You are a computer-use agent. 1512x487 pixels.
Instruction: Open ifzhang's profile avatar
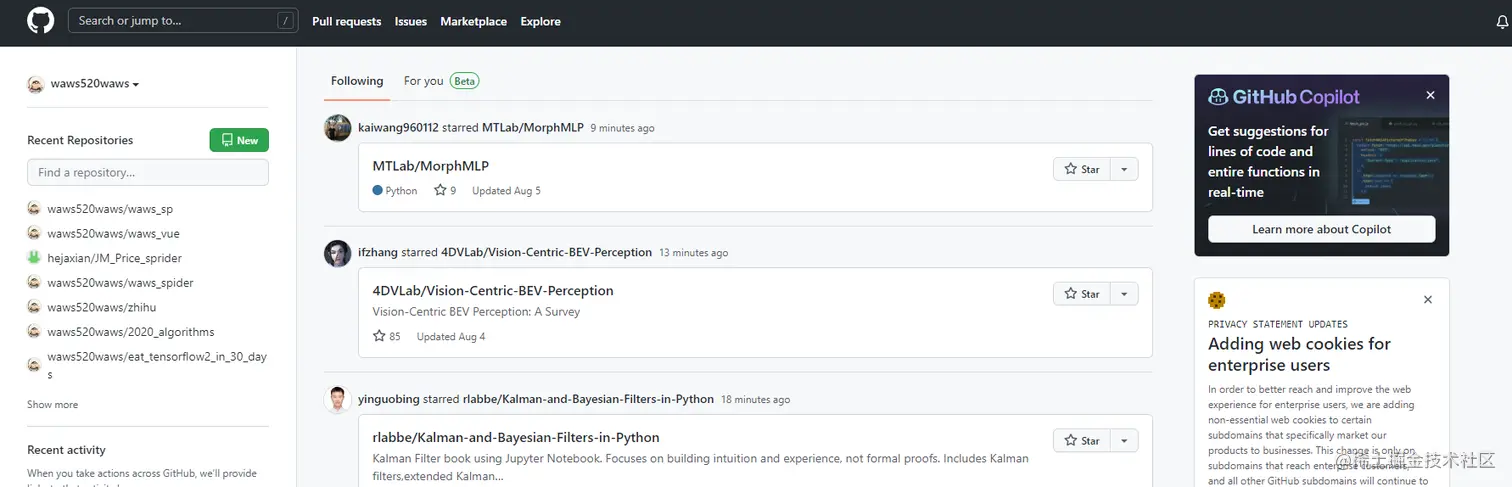[338, 253]
